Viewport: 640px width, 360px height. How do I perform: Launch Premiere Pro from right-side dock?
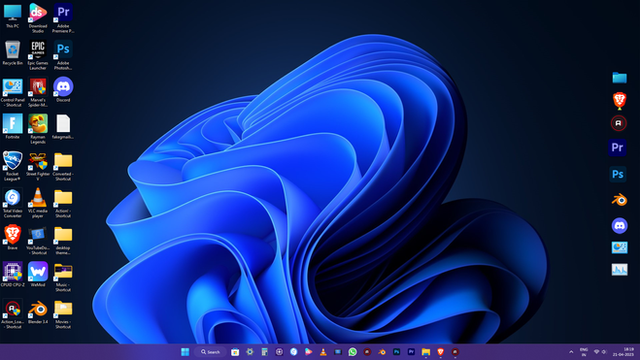618,147
